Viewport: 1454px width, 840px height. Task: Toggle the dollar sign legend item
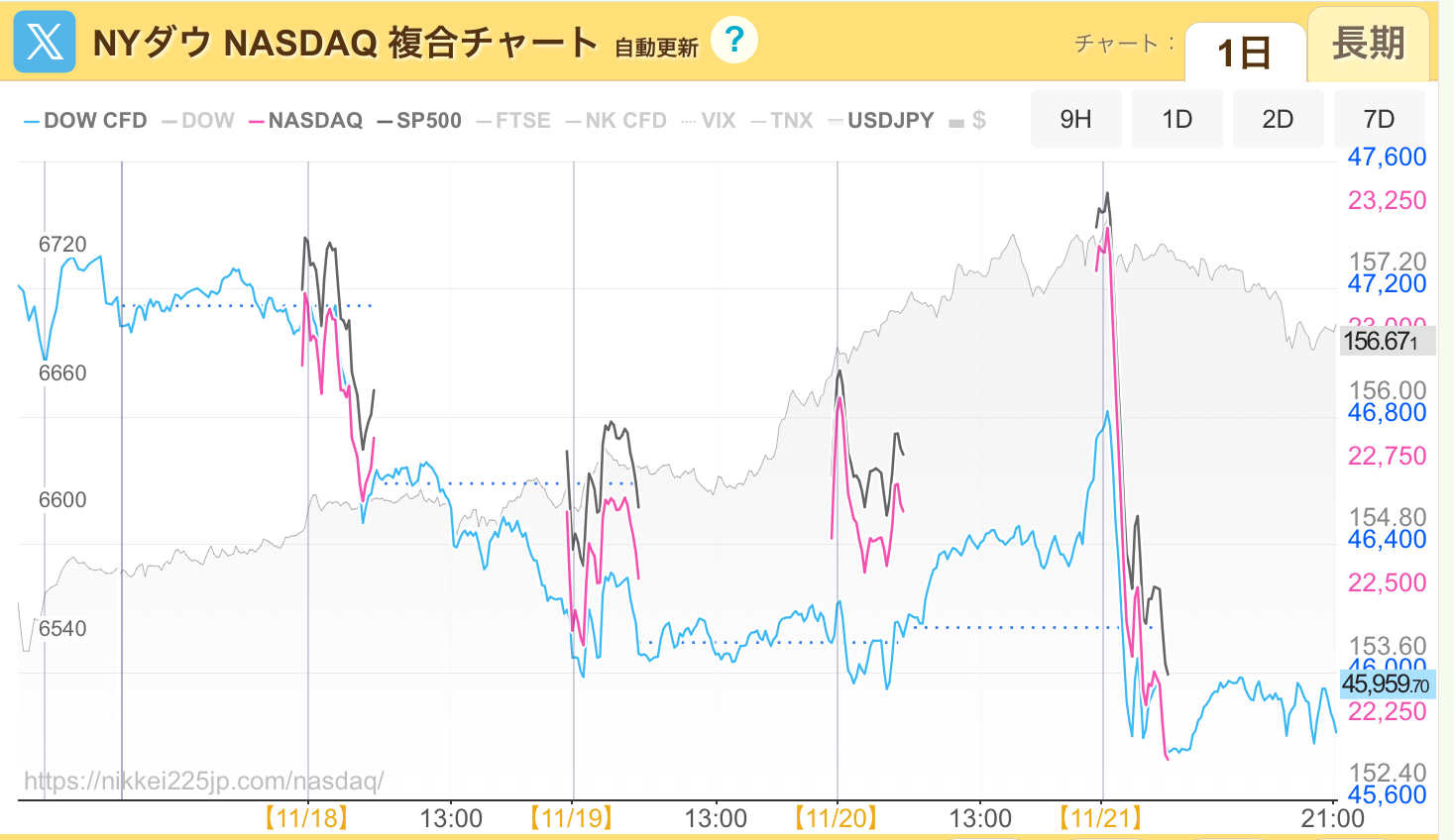point(968,121)
